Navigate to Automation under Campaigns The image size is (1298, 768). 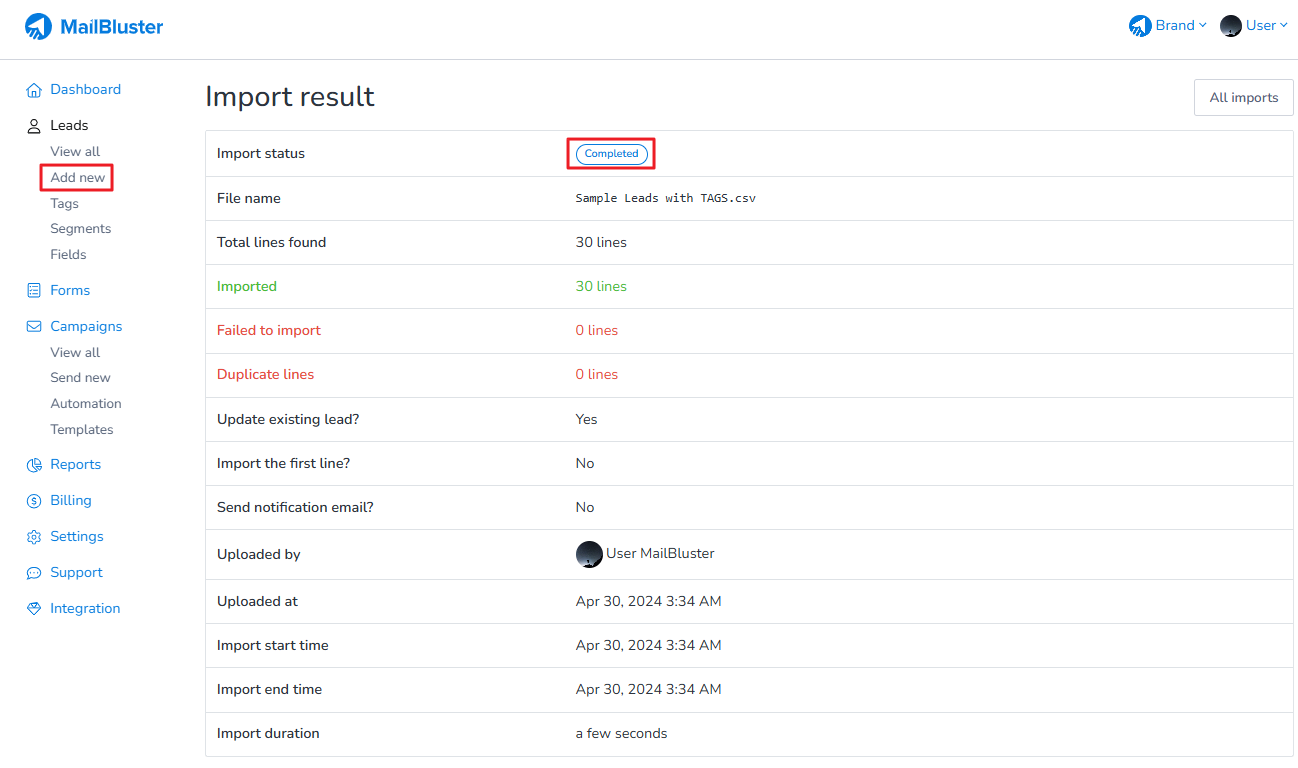[85, 404]
